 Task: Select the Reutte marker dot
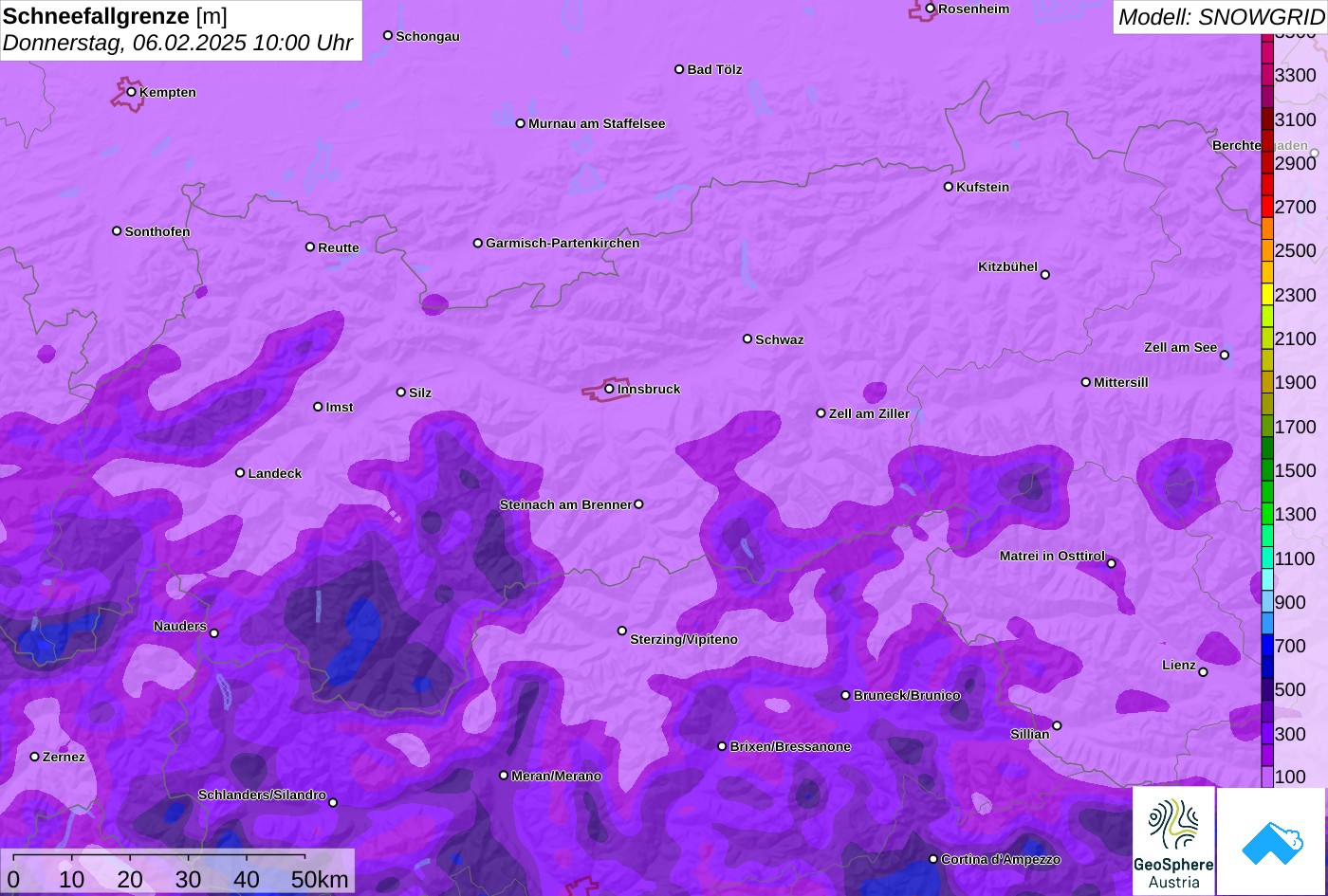click(310, 247)
